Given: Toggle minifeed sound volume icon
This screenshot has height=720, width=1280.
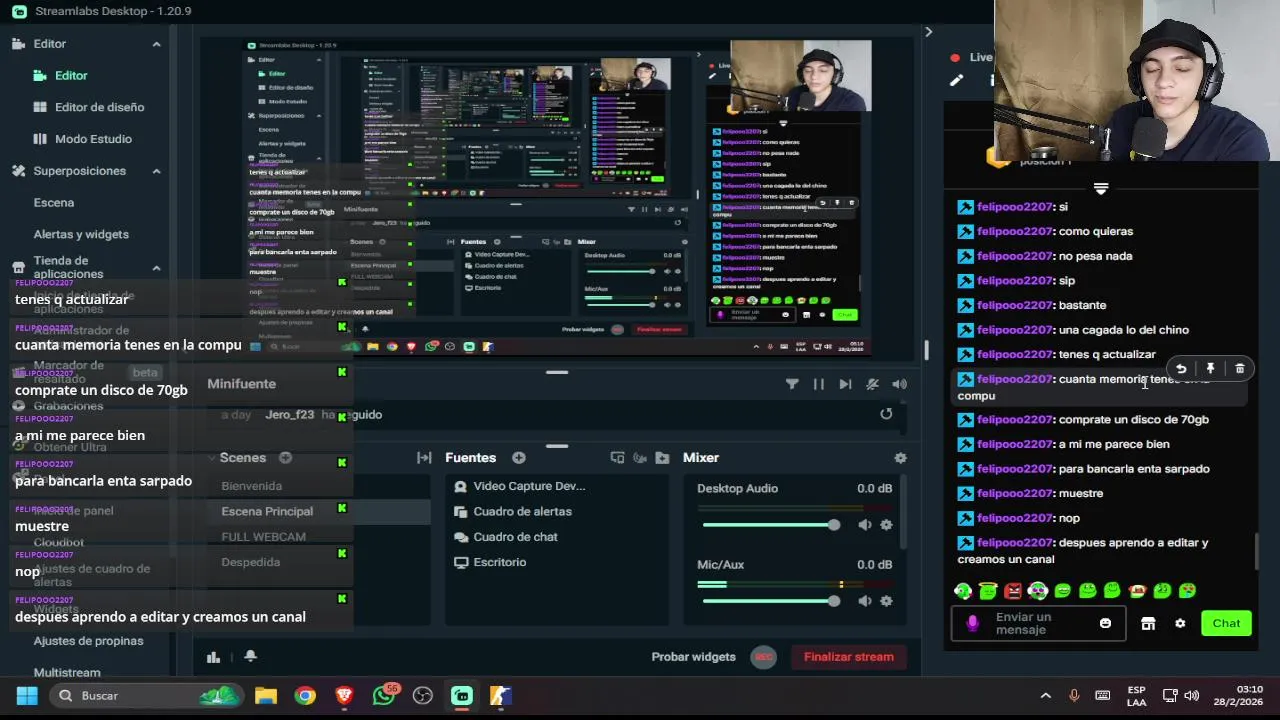Looking at the screenshot, I should pyautogui.click(x=900, y=384).
